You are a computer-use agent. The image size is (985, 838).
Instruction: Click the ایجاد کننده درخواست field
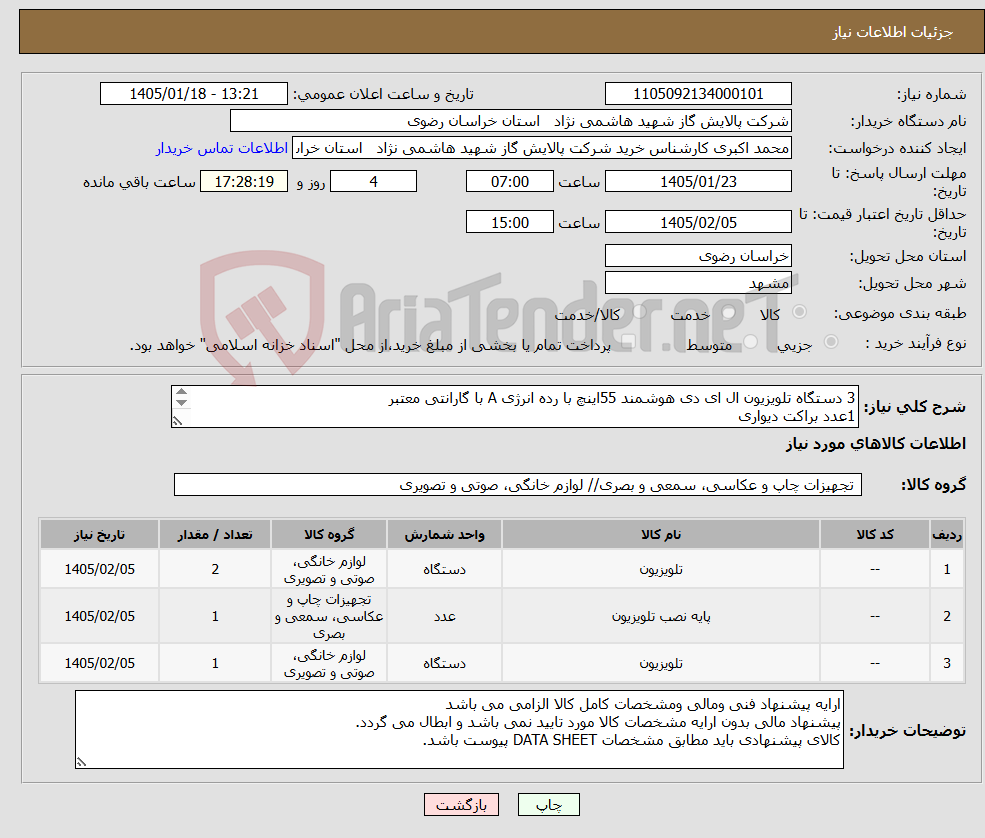point(542,148)
